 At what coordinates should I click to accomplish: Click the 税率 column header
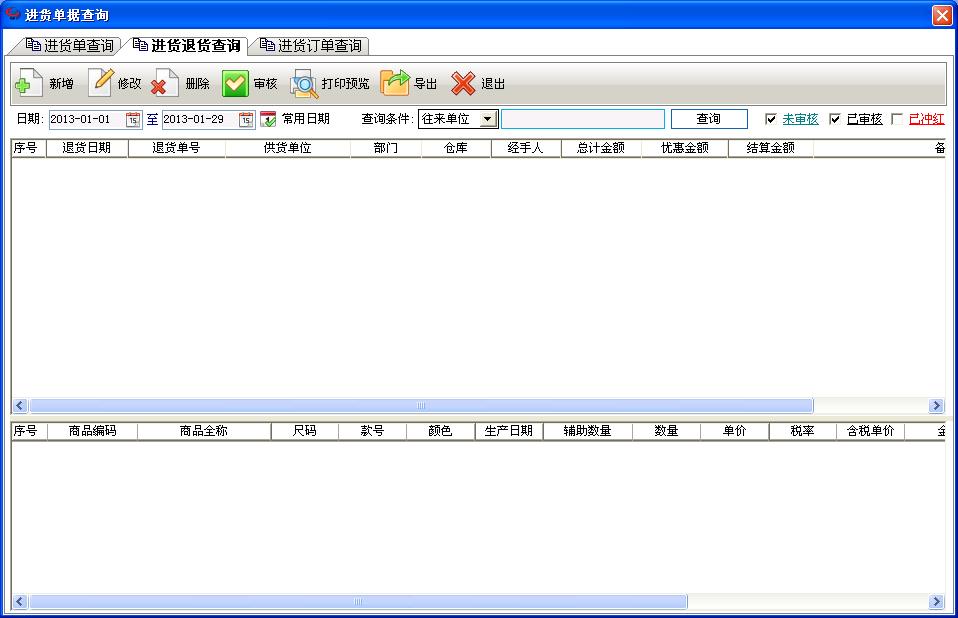(x=803, y=431)
